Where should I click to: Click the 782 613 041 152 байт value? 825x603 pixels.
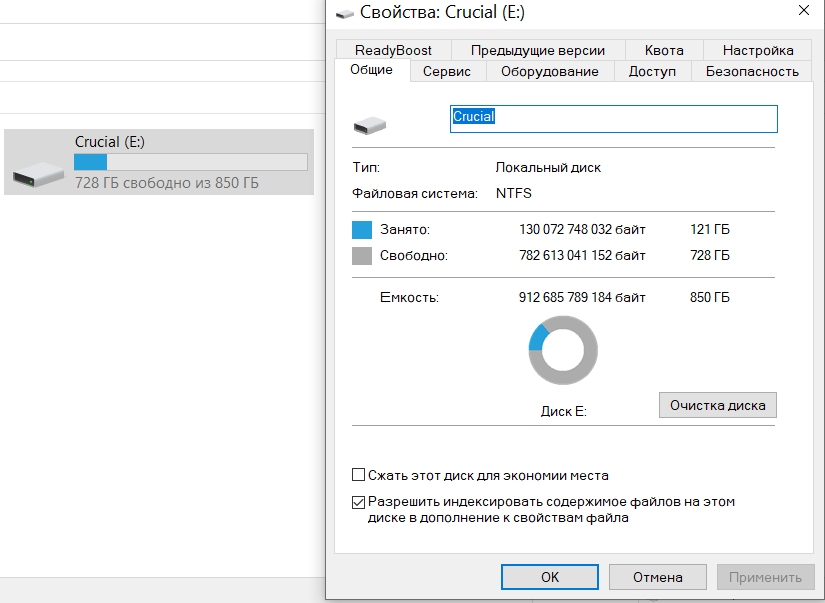582,255
